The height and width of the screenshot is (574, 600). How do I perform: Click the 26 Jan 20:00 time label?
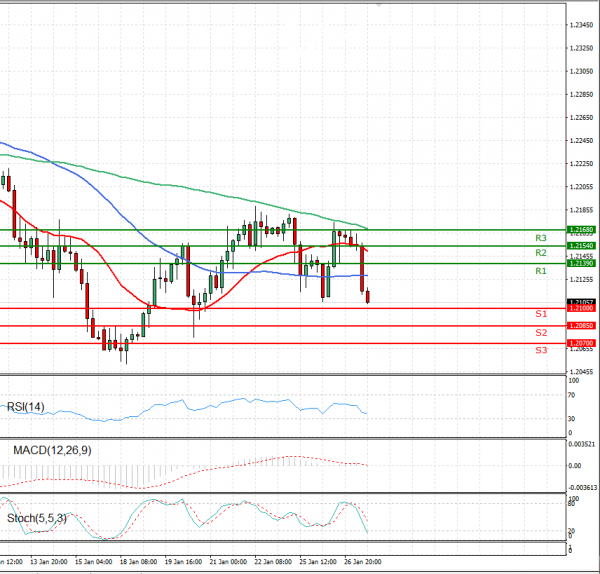[x=363, y=562]
